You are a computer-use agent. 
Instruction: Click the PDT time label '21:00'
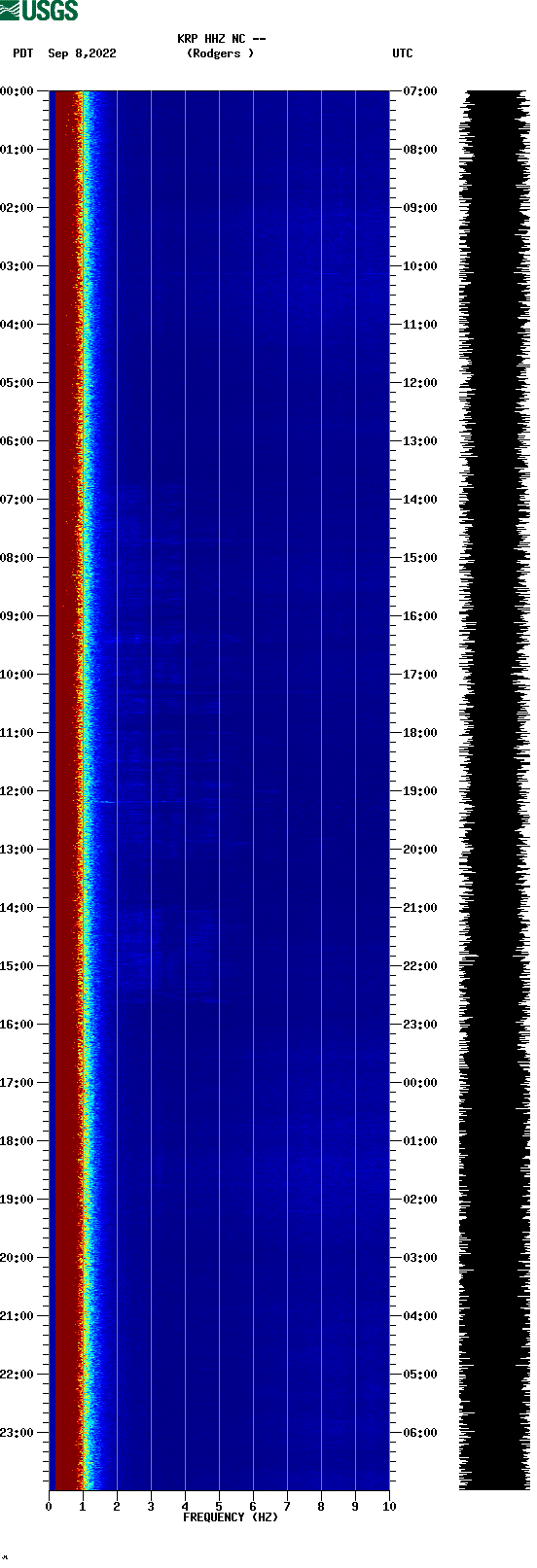click(x=18, y=1316)
